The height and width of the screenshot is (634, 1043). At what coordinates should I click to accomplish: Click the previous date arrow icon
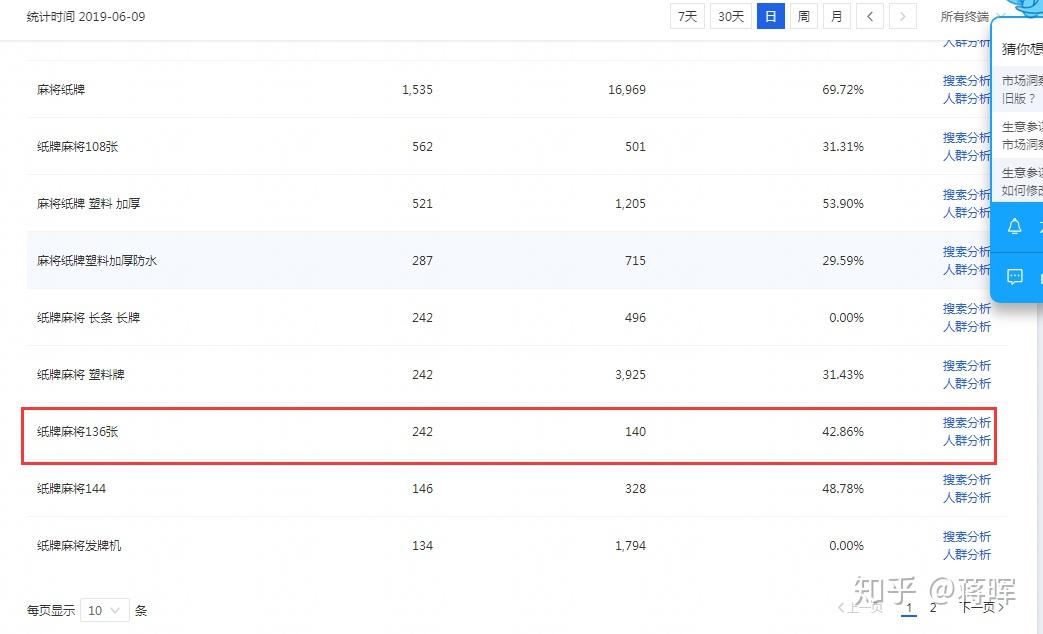point(869,17)
